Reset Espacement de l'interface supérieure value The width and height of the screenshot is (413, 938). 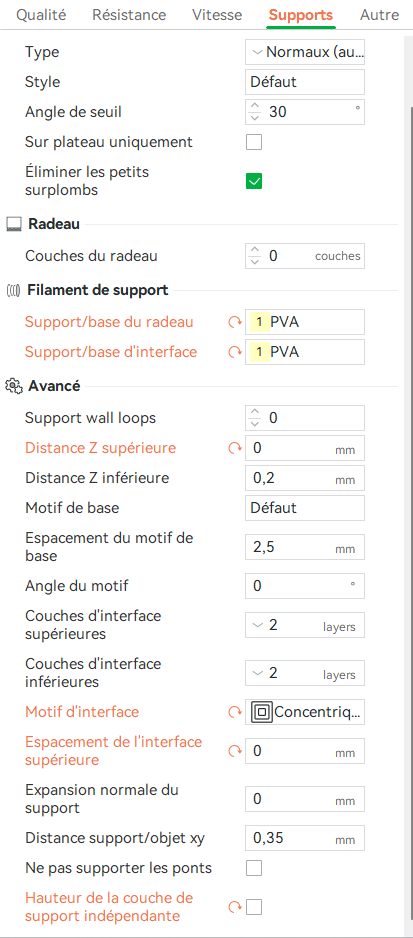coord(233,751)
